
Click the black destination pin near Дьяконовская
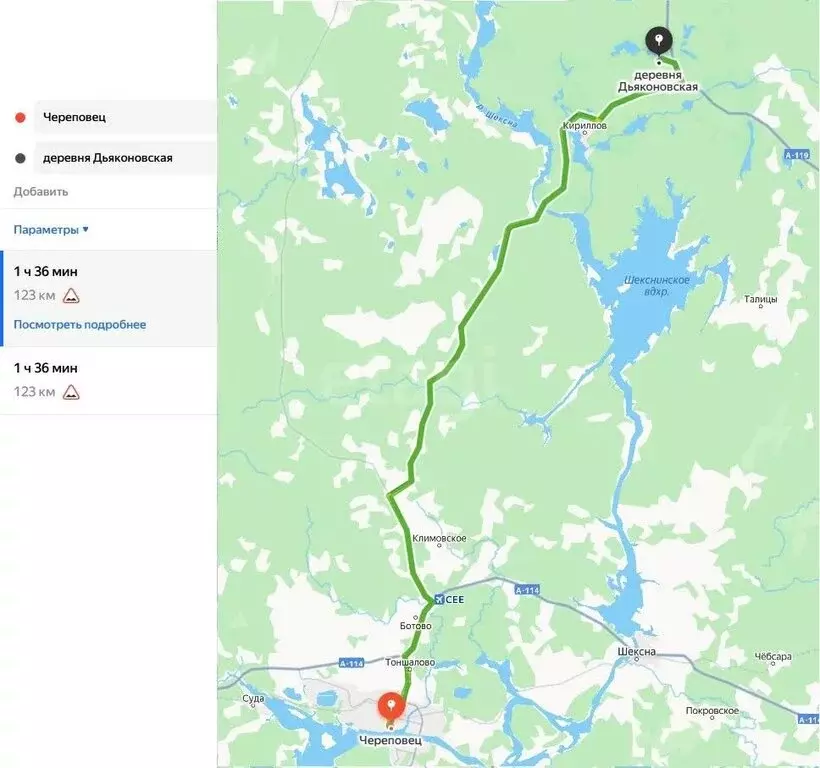tap(659, 41)
